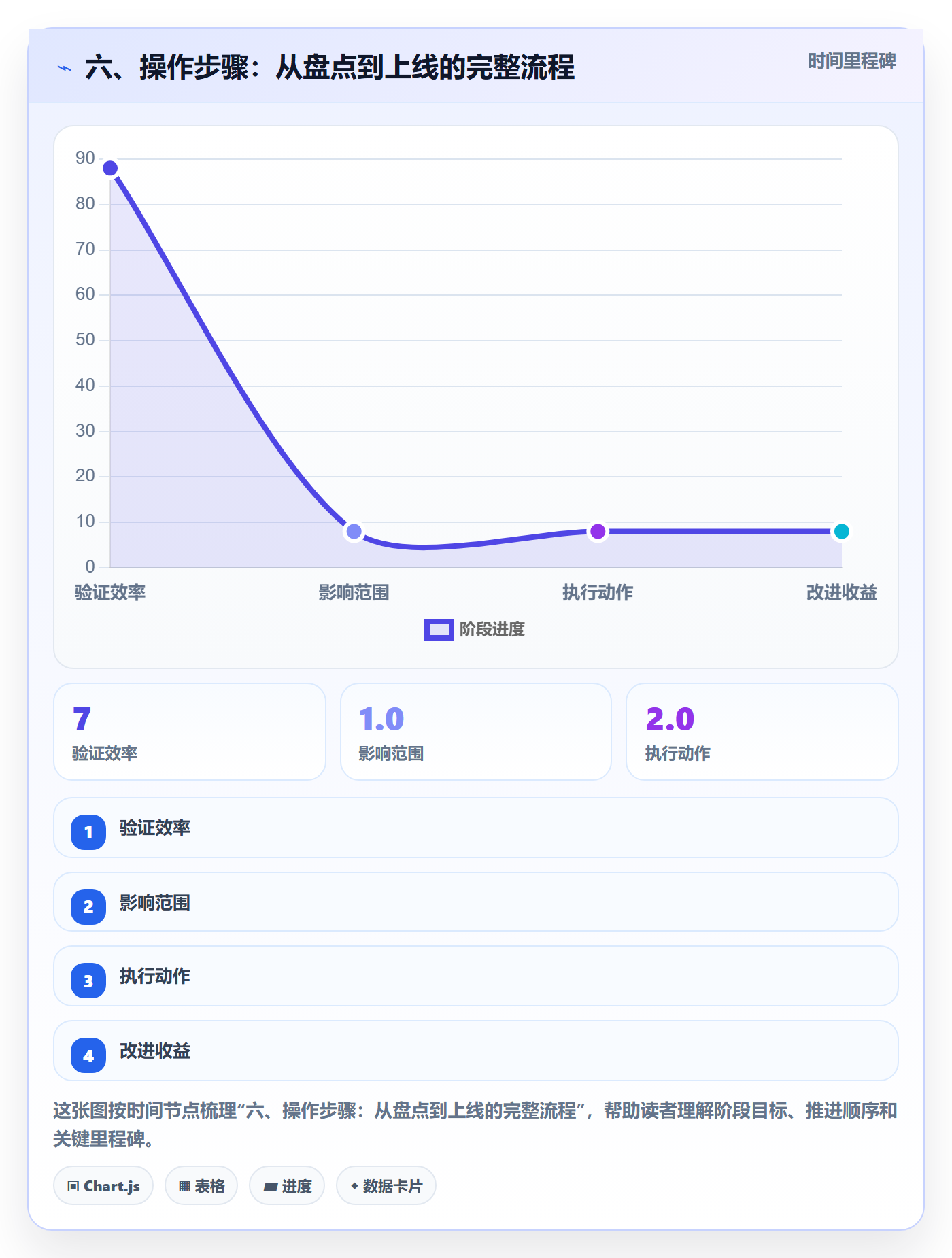Click the 表格 tag chip
952x1258 pixels.
201,1186
